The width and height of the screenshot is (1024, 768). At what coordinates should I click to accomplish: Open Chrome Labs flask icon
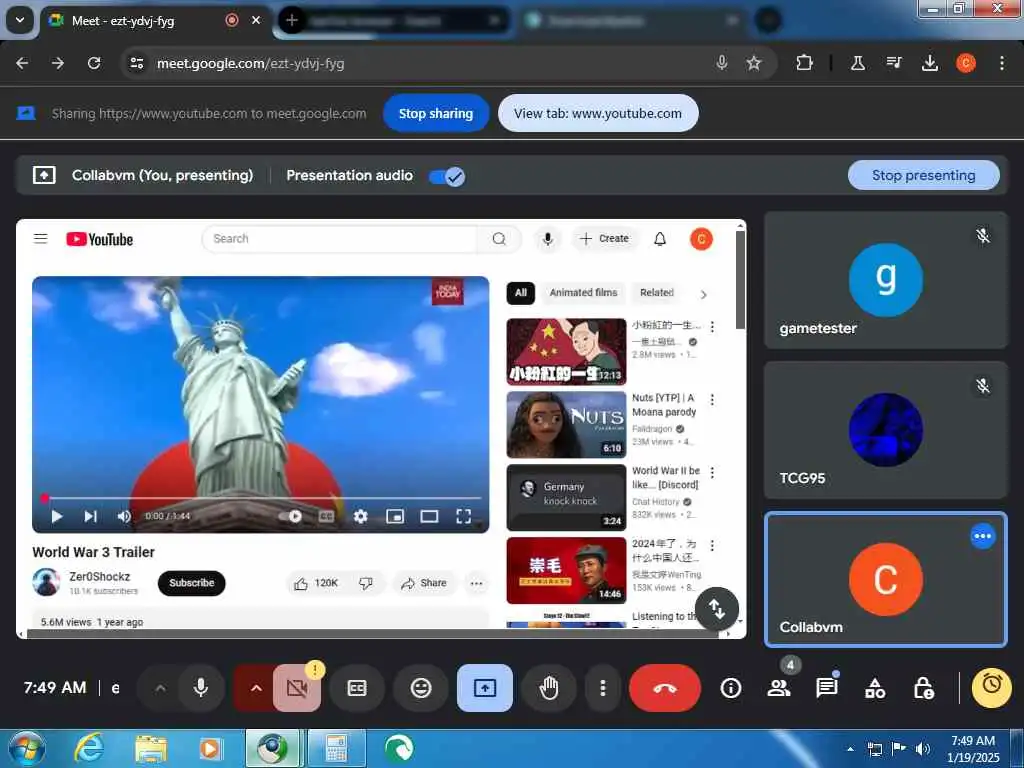pos(857,63)
